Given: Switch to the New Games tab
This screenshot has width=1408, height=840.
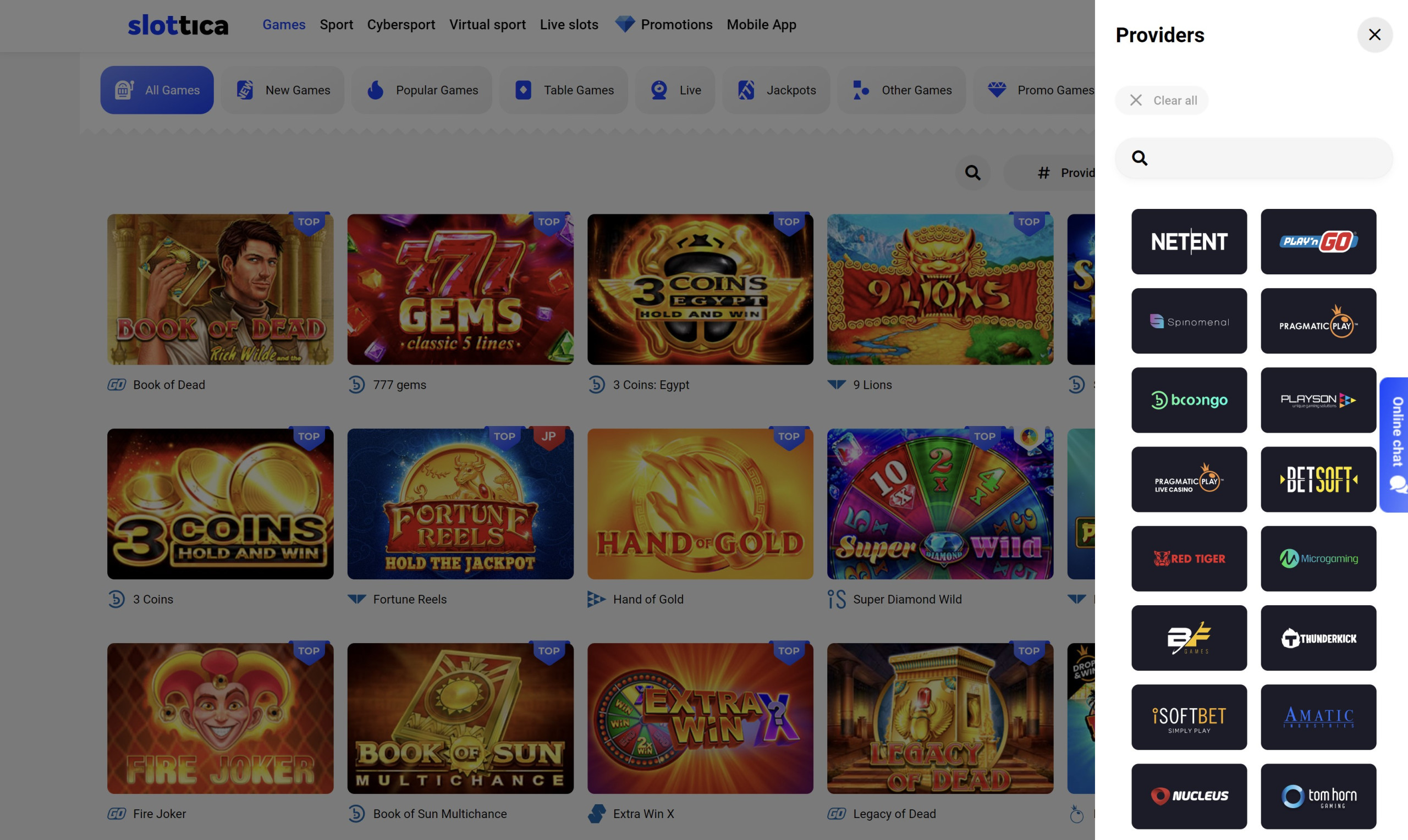Looking at the screenshot, I should [283, 90].
